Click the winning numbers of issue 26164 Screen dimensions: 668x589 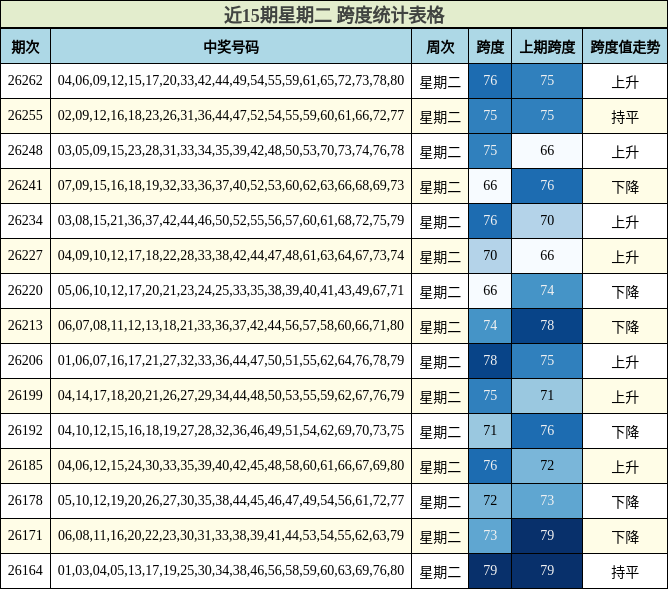231,570
